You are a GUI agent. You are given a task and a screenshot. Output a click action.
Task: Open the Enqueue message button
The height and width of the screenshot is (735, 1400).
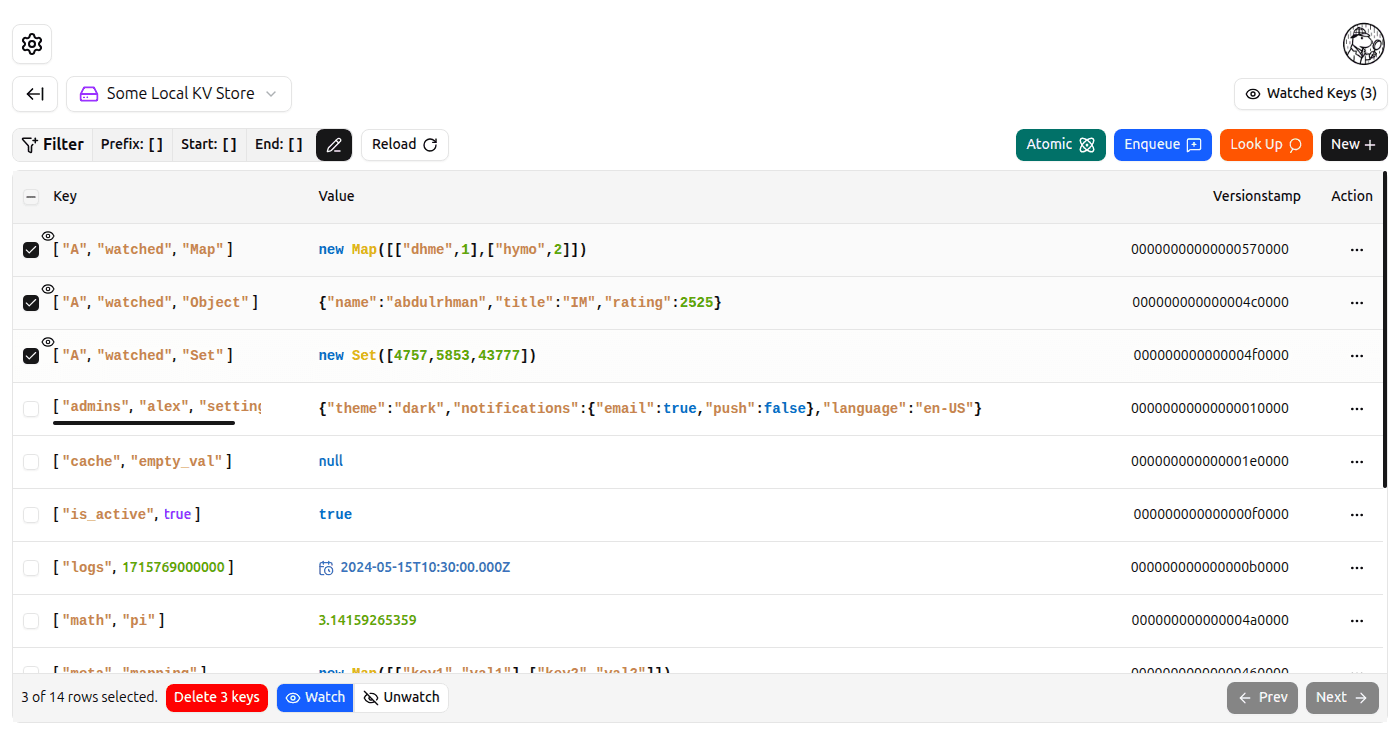[x=1163, y=145]
